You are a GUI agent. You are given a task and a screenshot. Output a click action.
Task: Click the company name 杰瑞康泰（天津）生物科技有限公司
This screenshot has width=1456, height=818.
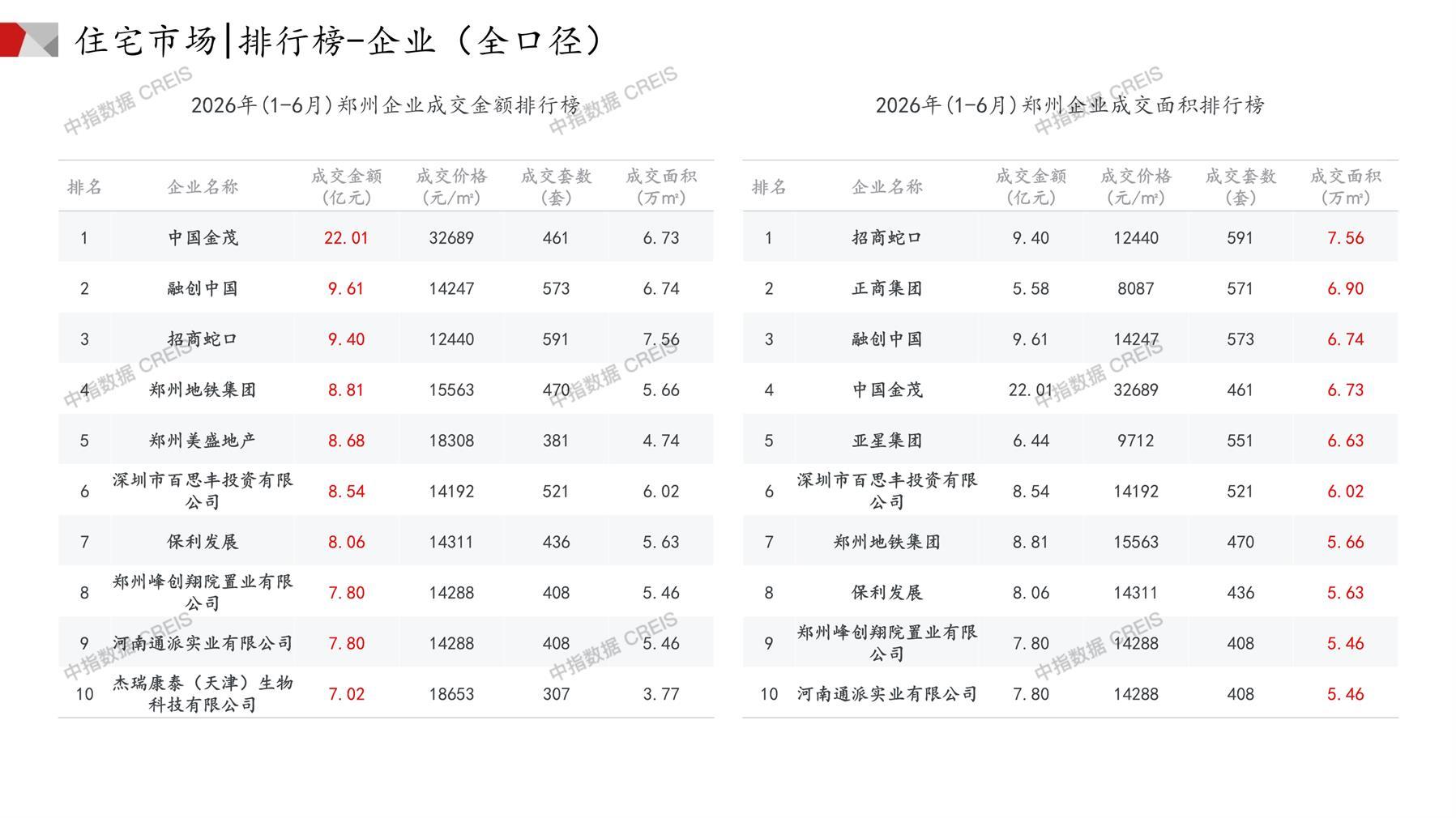[203, 694]
